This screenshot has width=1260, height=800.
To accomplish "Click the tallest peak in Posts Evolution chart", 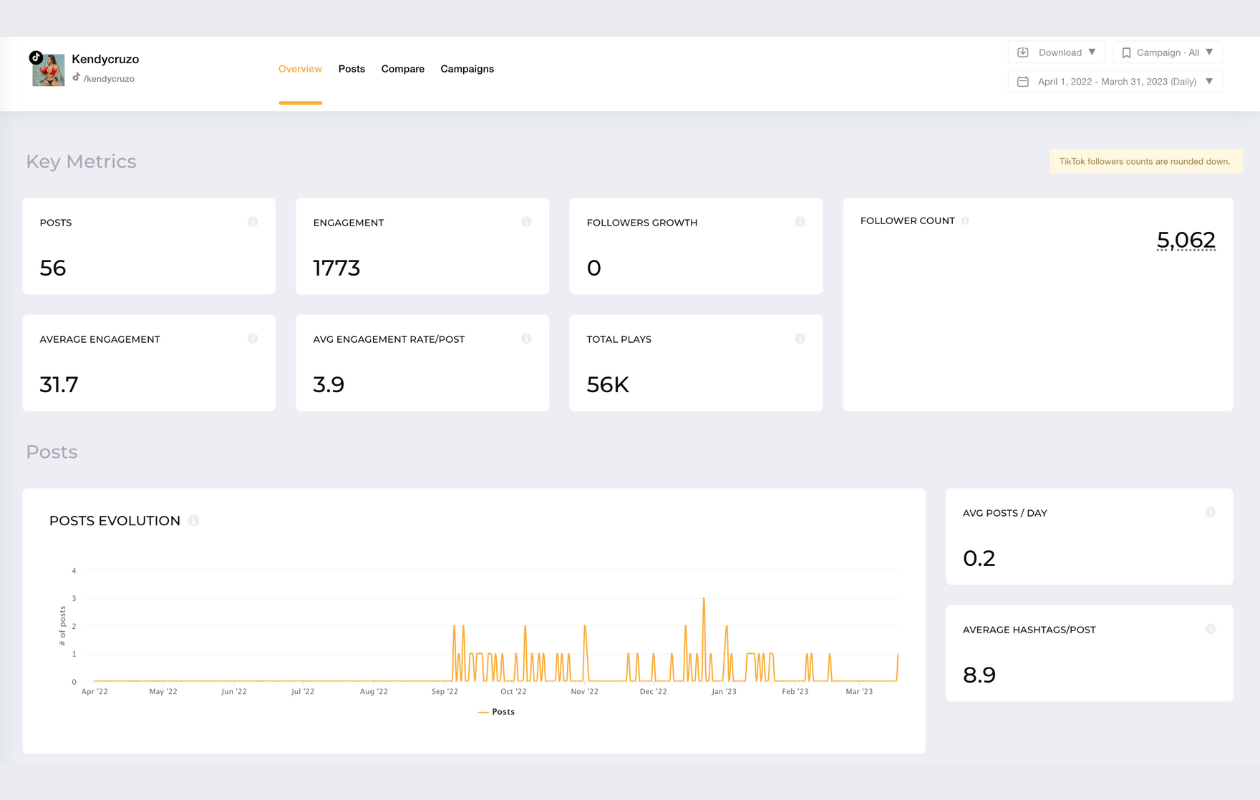I will coord(704,599).
